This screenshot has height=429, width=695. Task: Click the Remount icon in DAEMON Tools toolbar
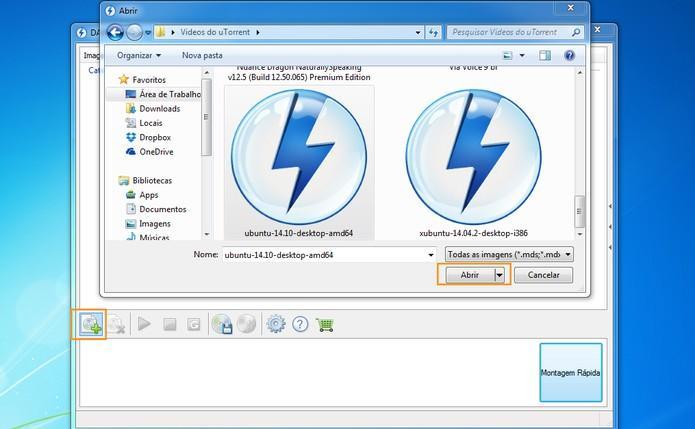194,325
